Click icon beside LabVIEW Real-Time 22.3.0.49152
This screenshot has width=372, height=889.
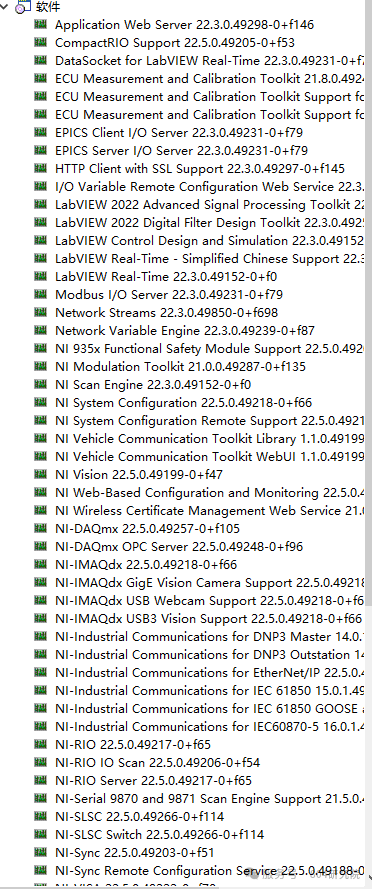click(x=40, y=276)
